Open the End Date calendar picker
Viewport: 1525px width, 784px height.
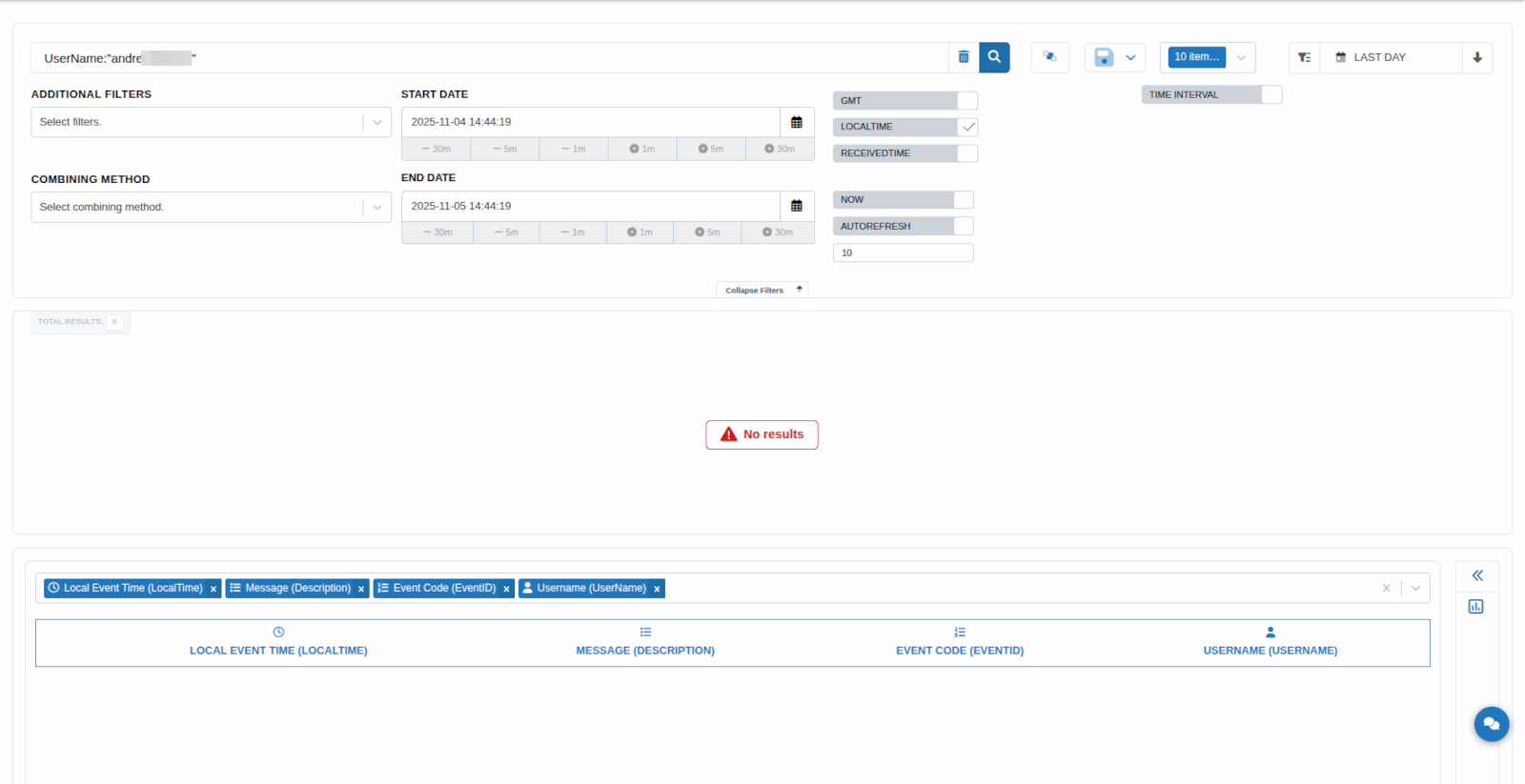[x=797, y=206]
